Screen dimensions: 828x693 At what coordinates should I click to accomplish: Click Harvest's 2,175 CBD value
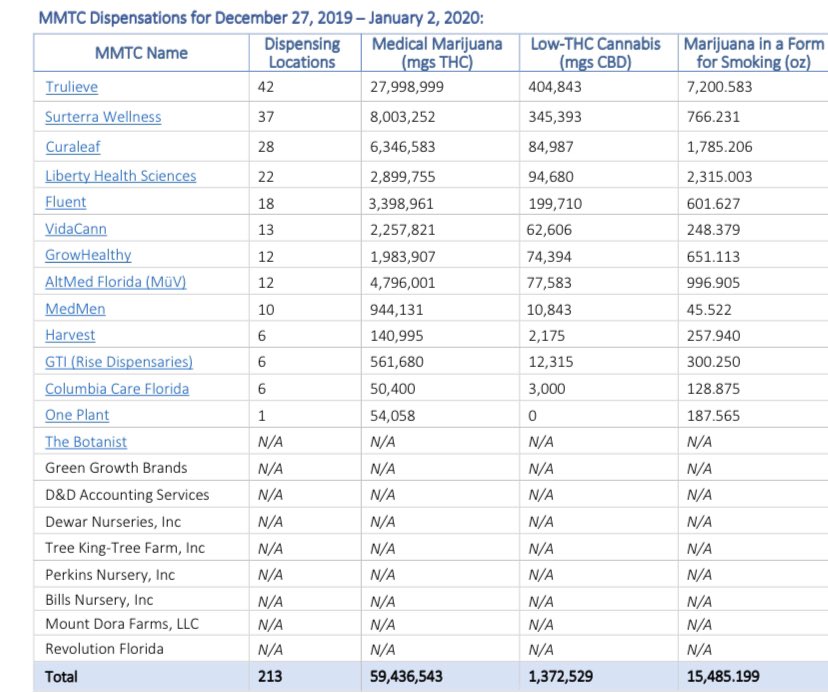547,336
